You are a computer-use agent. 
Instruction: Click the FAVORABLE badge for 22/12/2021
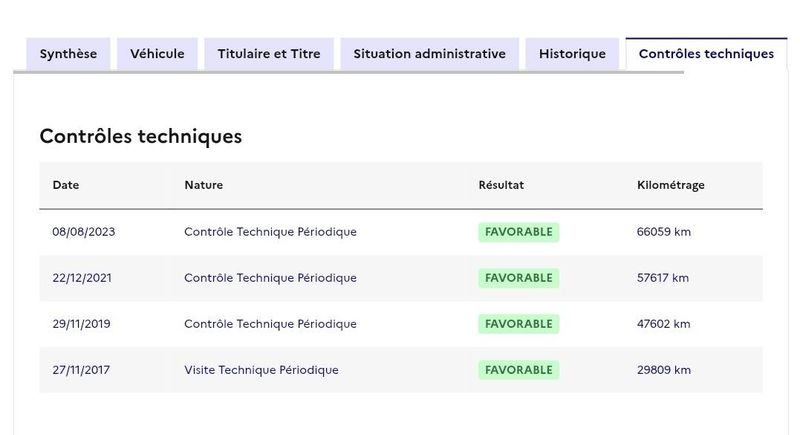pos(518,278)
